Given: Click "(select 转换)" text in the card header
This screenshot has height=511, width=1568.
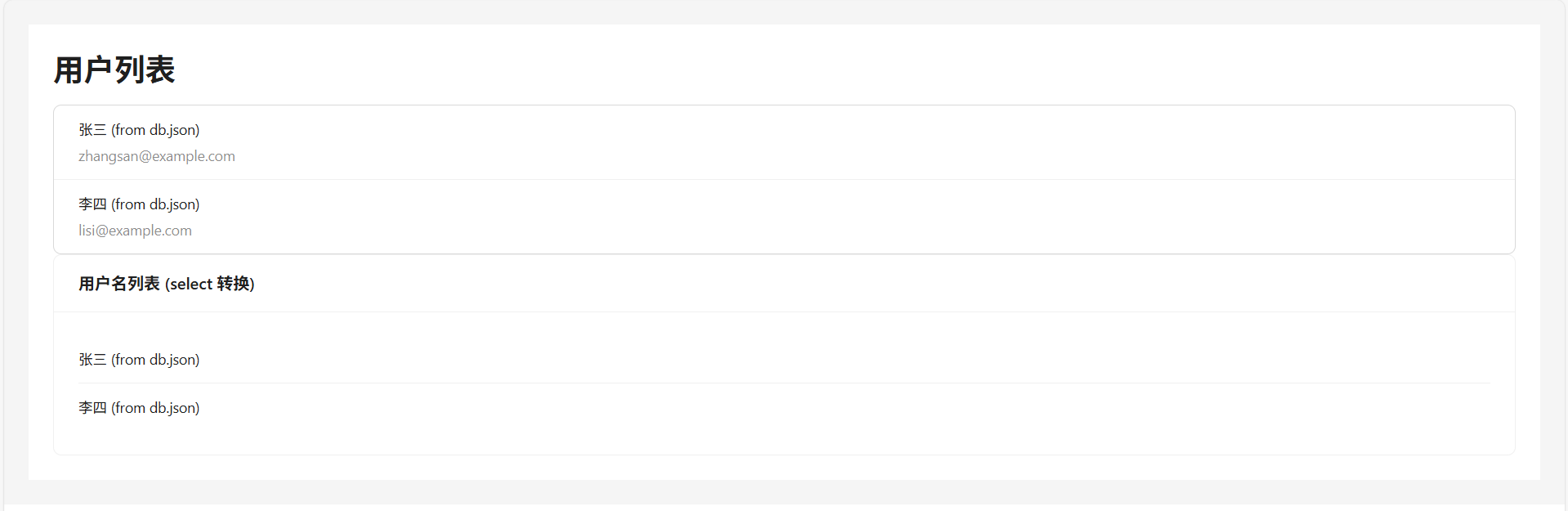Looking at the screenshot, I should [x=210, y=284].
